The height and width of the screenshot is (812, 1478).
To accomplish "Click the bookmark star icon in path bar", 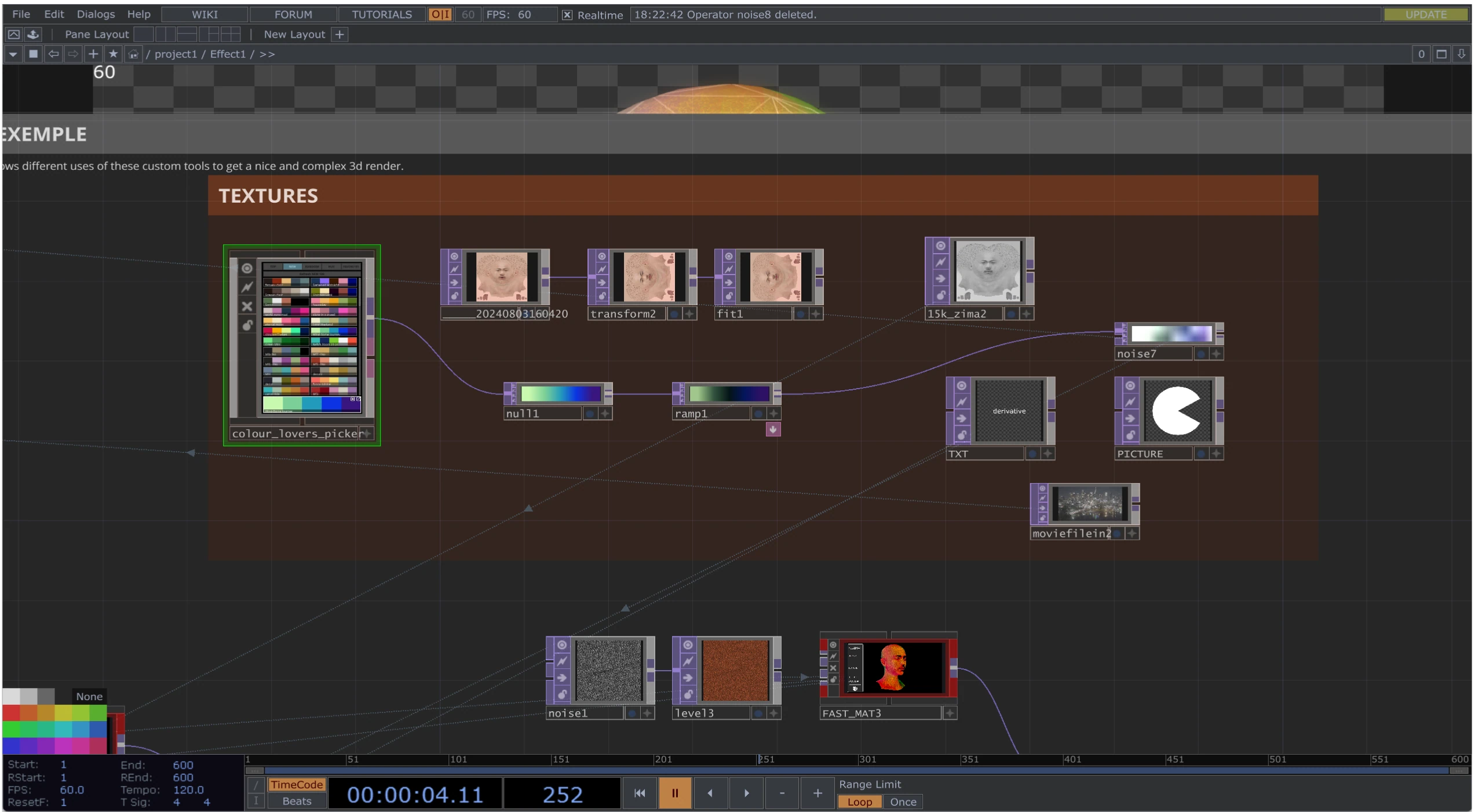I will (113, 54).
